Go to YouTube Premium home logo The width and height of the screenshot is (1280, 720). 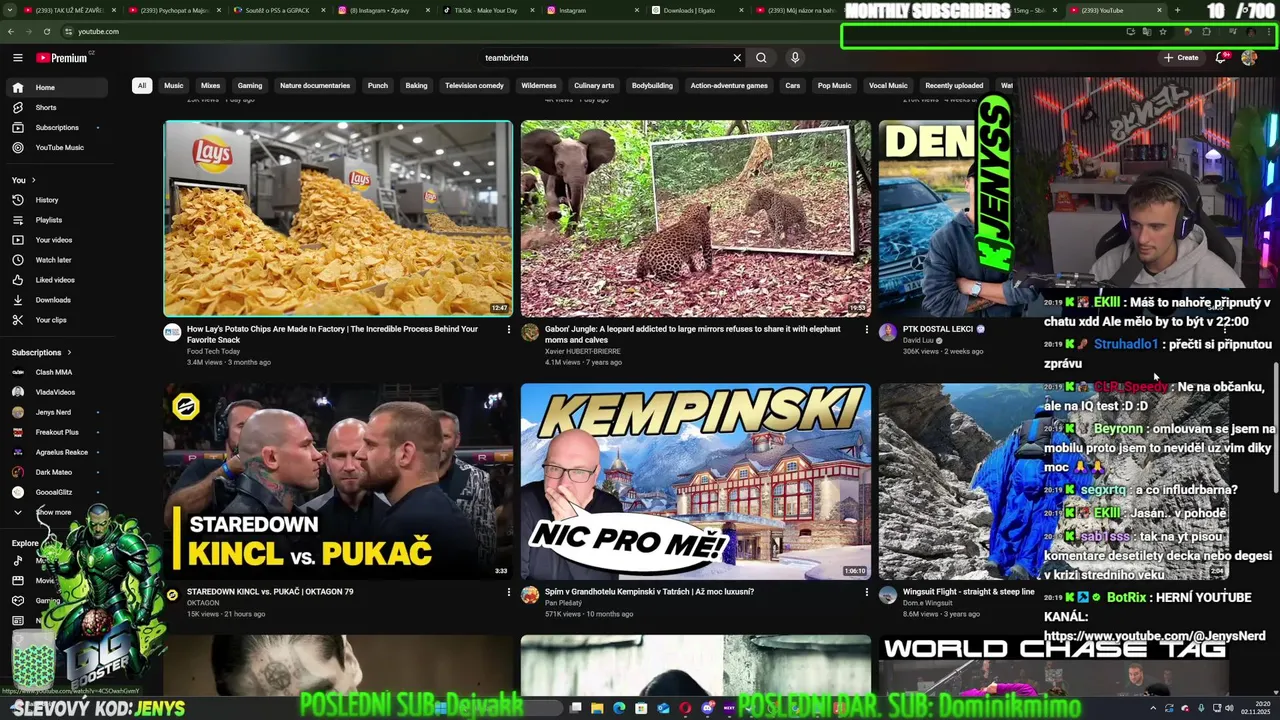click(64, 58)
